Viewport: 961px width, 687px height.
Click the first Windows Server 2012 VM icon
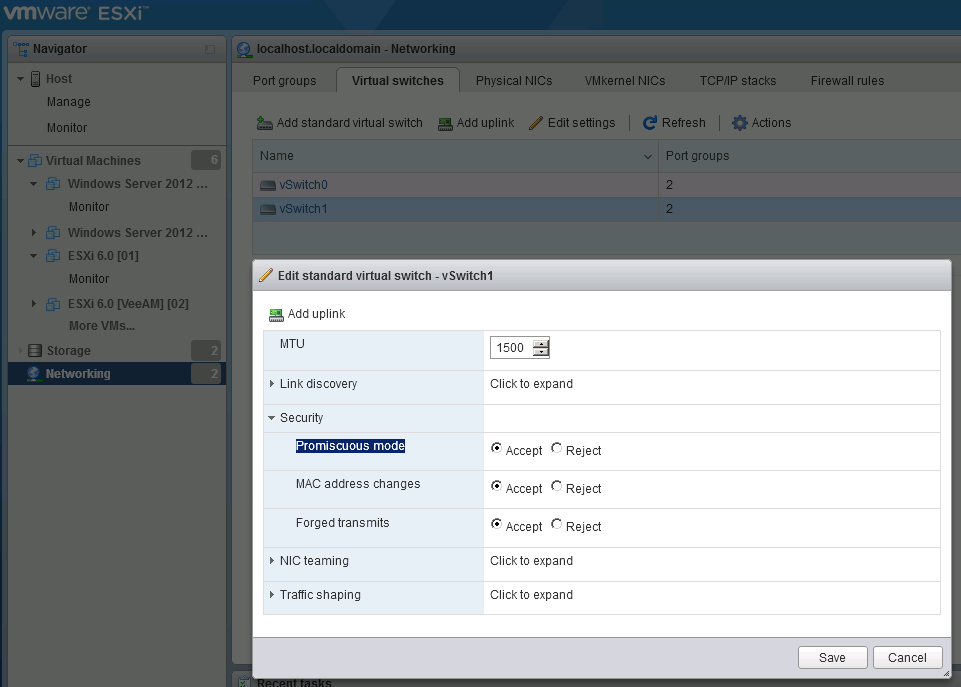tap(53, 184)
